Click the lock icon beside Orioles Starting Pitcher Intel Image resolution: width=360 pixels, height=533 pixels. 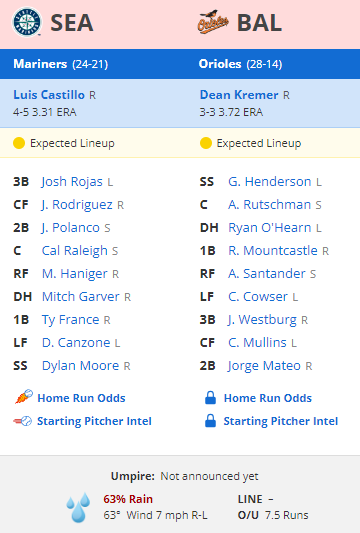(210, 420)
